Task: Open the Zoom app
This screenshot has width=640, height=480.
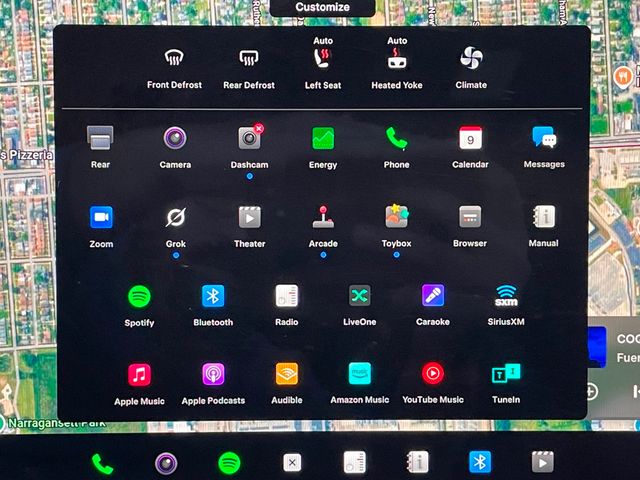Action: [x=101, y=218]
